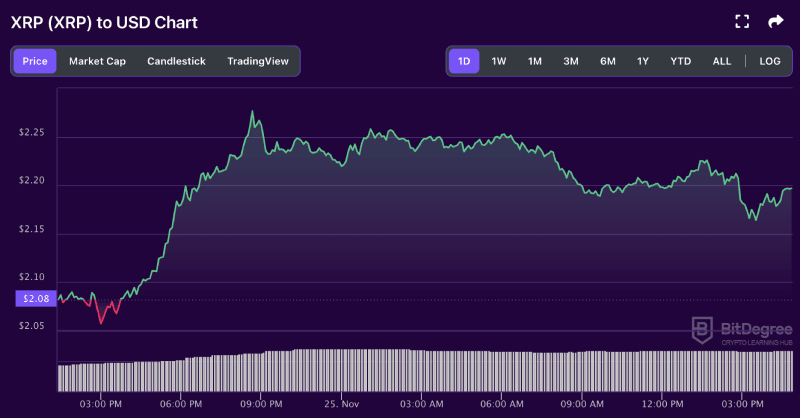The width and height of the screenshot is (800, 418).
Task: Click the $2.05 axis label
Action: [x=32, y=326]
